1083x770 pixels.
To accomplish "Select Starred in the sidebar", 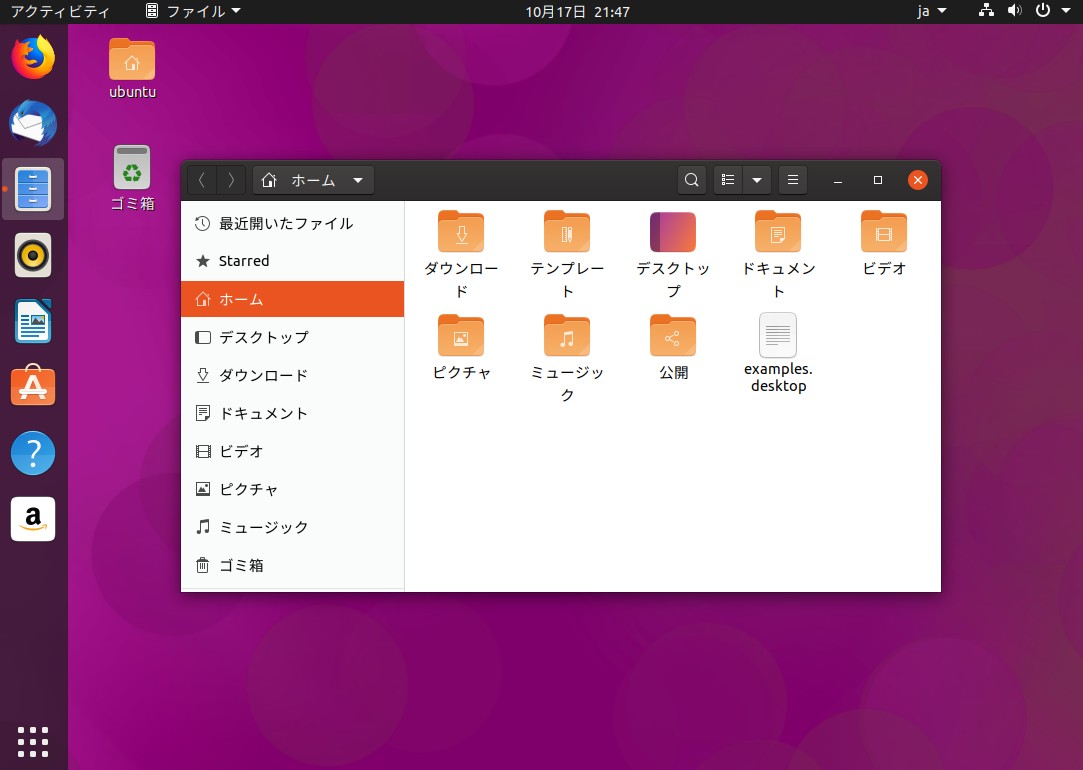I will click(x=243, y=261).
